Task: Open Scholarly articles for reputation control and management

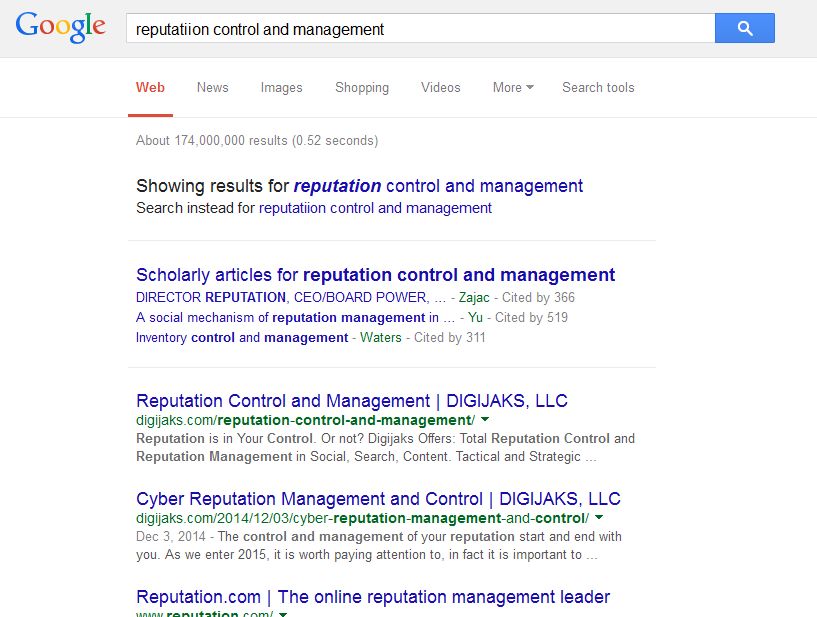Action: click(375, 275)
